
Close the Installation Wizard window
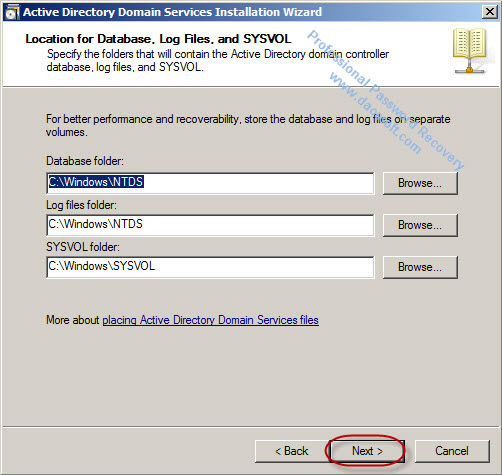pos(490,12)
